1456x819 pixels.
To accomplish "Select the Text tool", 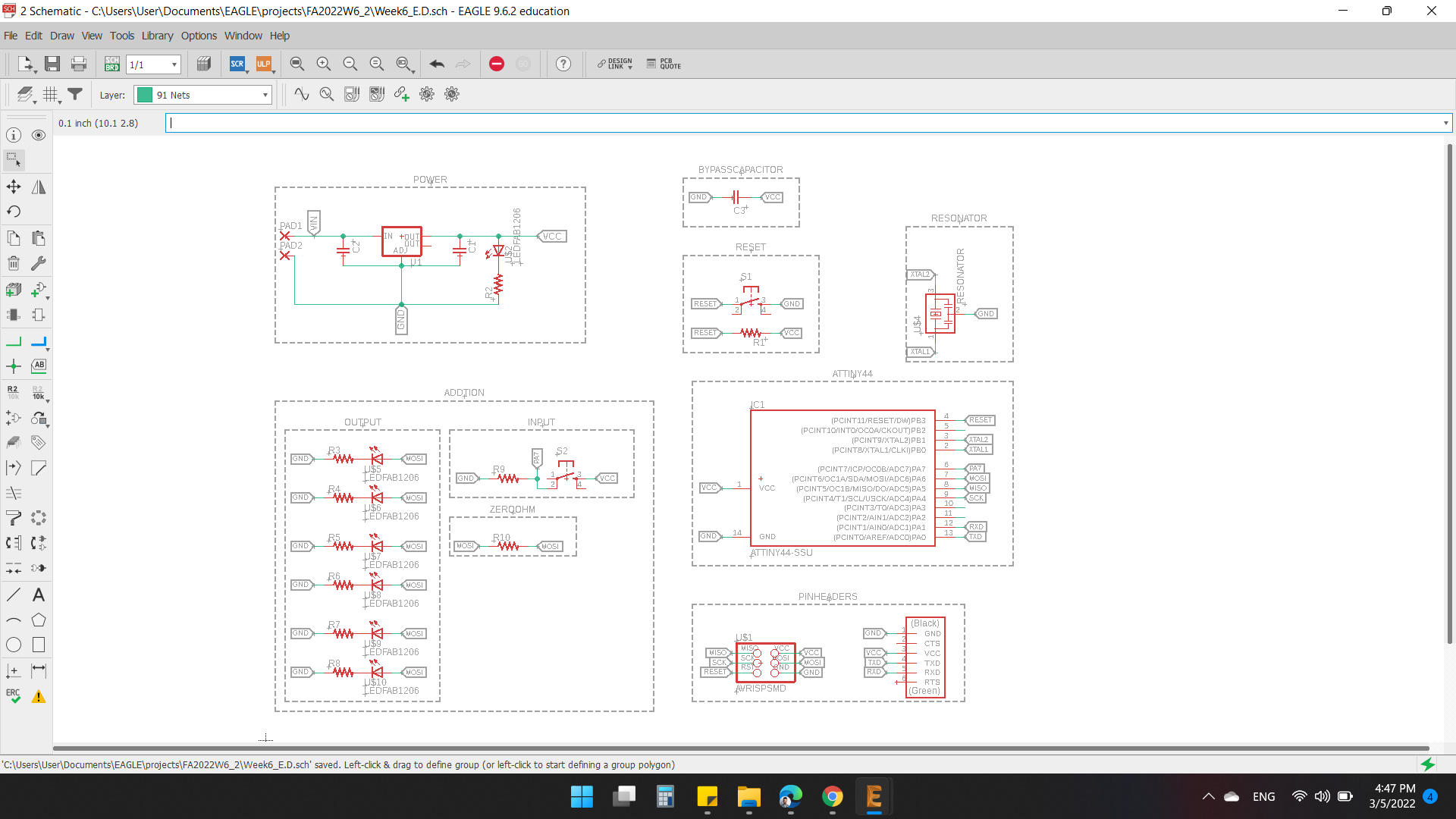I will coord(39,595).
